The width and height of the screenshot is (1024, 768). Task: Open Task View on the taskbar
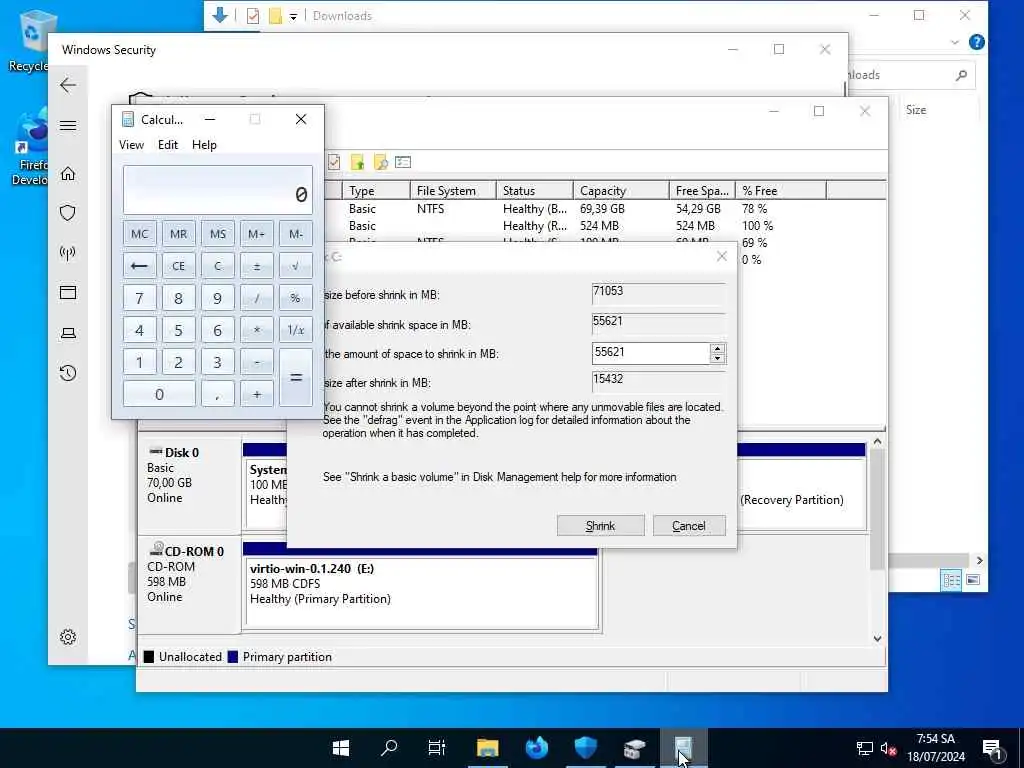(x=437, y=748)
